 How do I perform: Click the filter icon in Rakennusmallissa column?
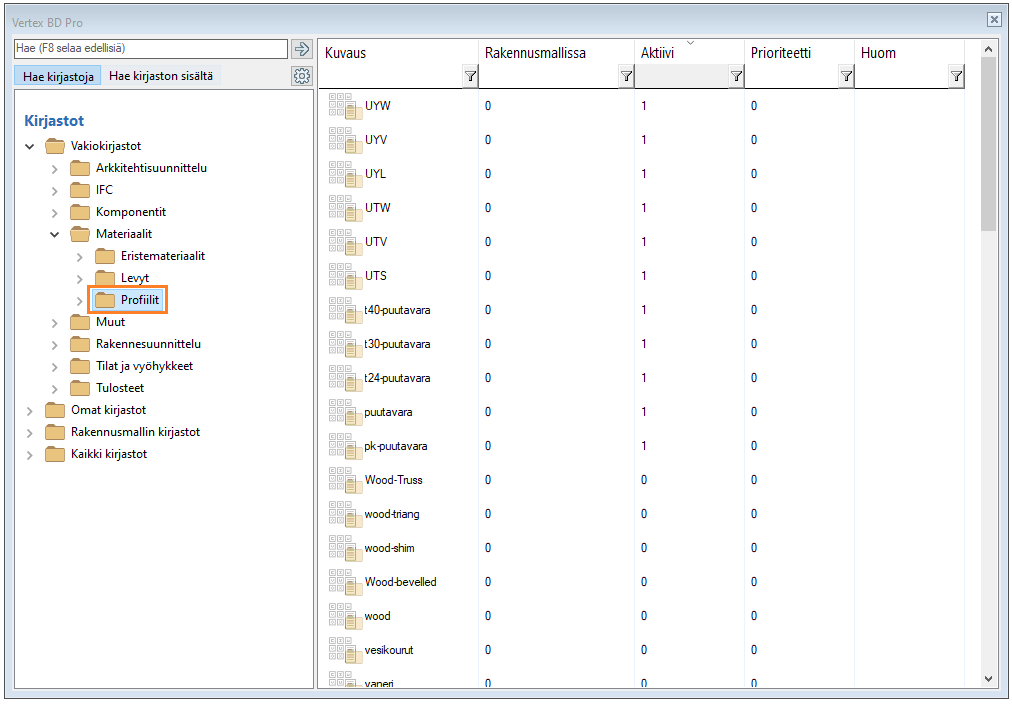(x=626, y=76)
